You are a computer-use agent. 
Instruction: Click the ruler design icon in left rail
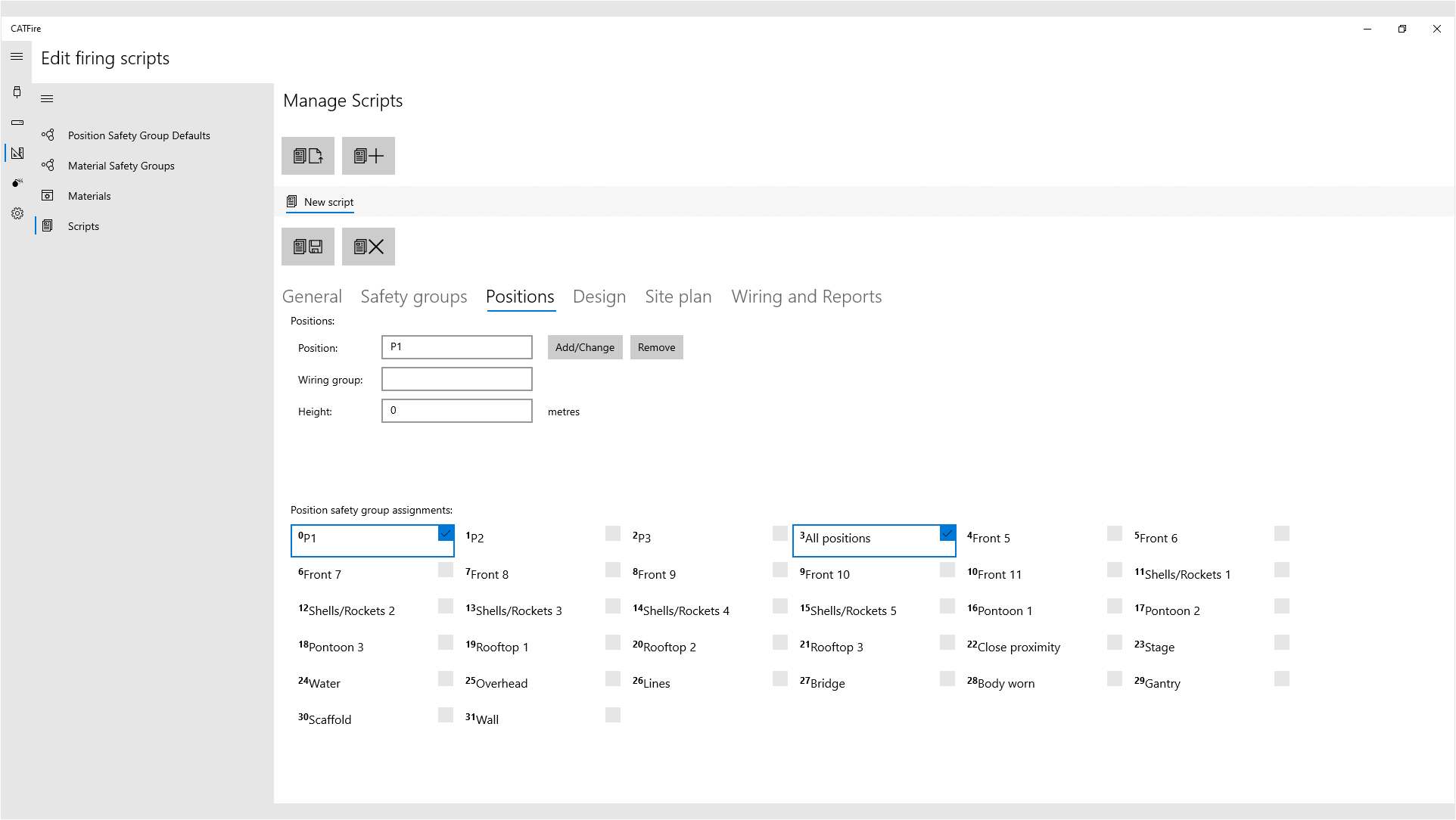pos(17,154)
